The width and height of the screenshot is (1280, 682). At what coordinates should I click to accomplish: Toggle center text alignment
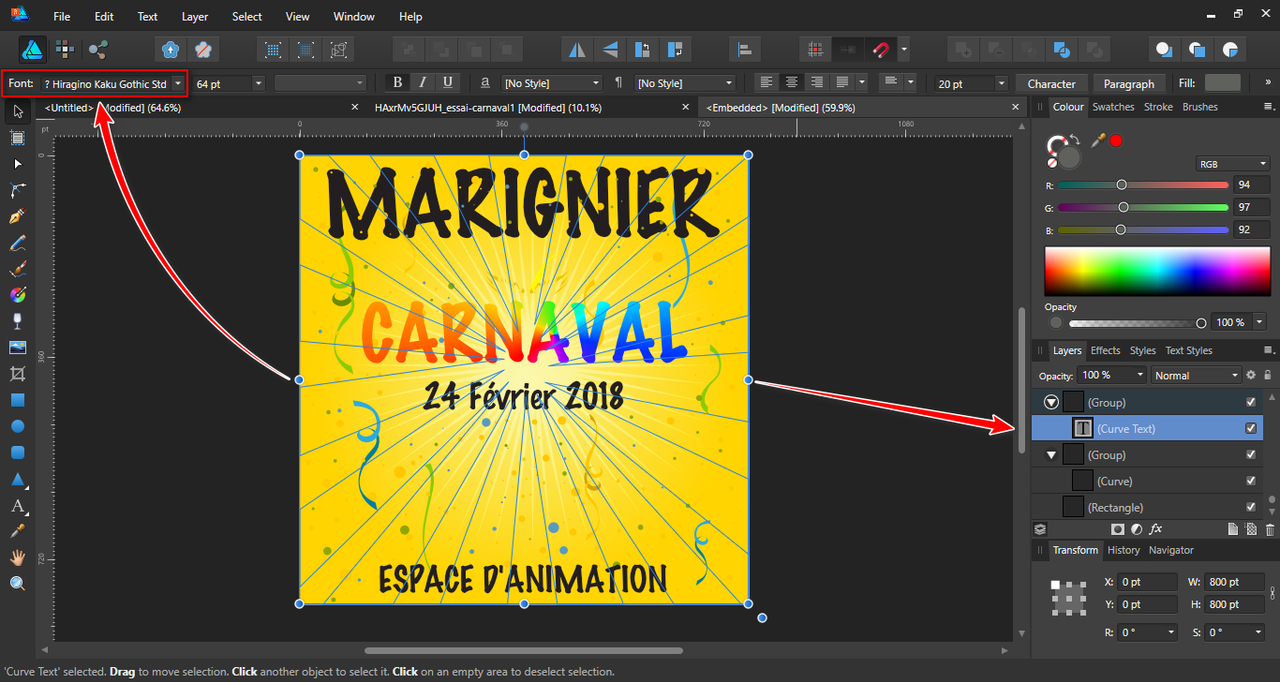click(x=792, y=83)
